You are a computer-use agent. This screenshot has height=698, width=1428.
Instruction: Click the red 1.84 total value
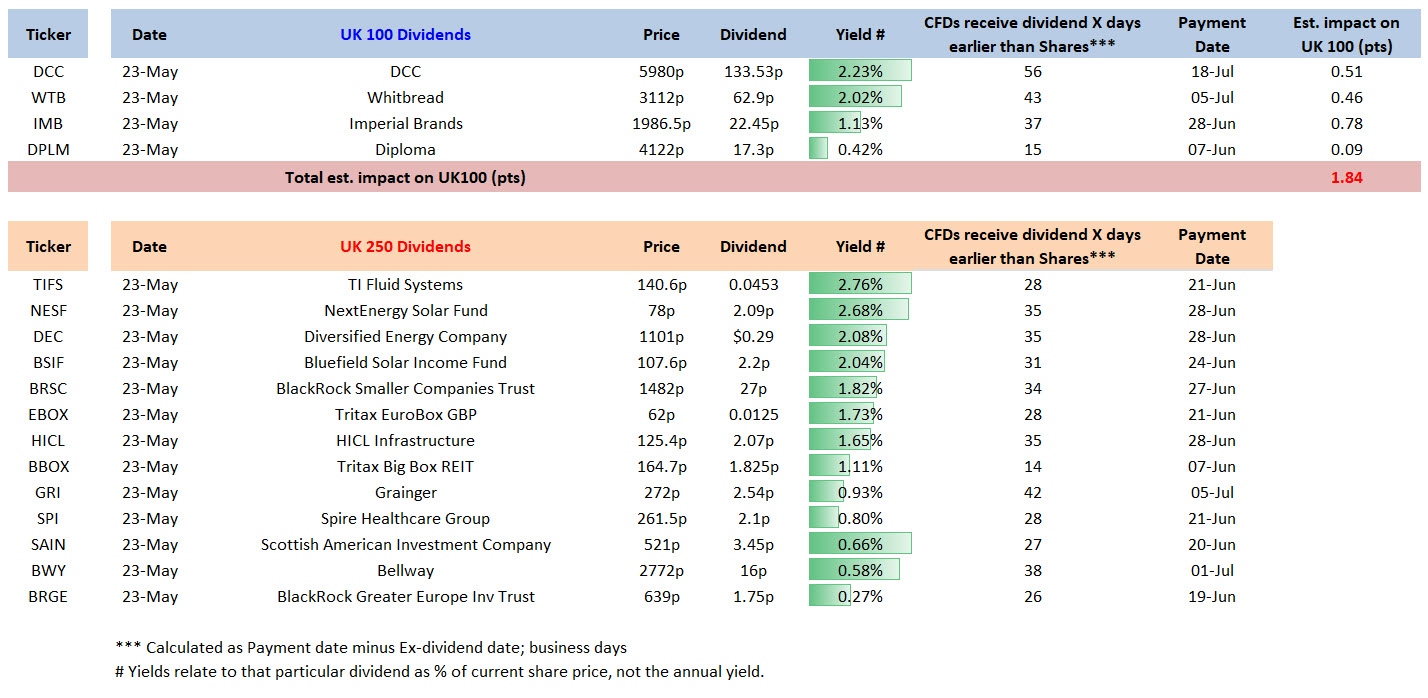point(1346,178)
